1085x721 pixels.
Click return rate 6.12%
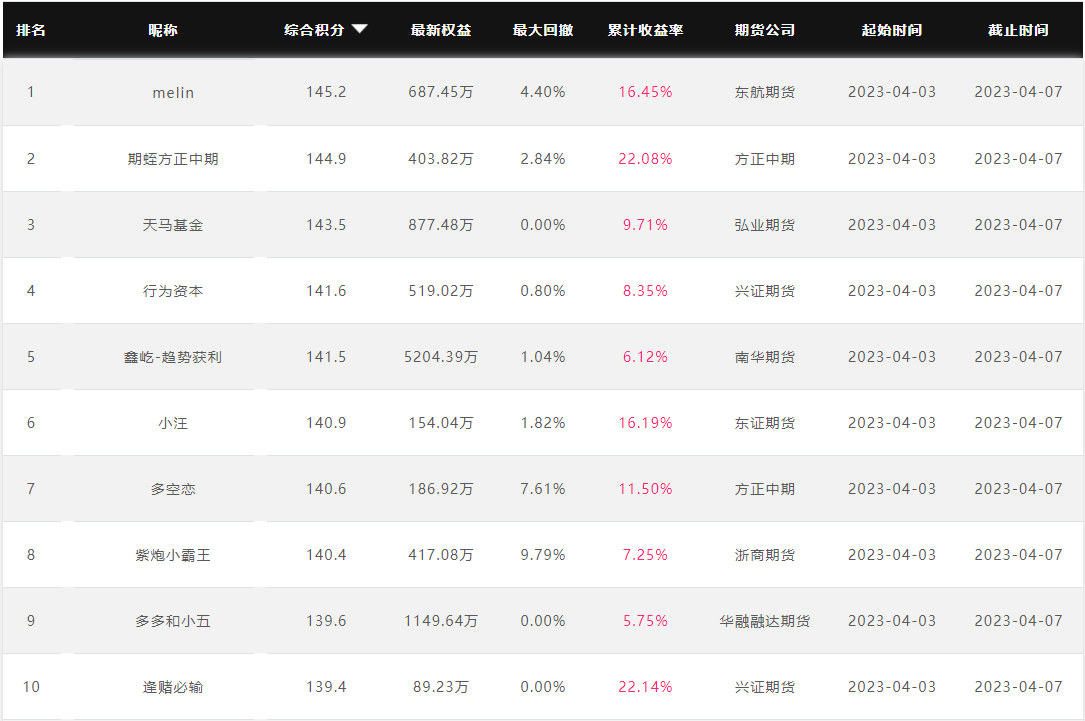click(645, 357)
